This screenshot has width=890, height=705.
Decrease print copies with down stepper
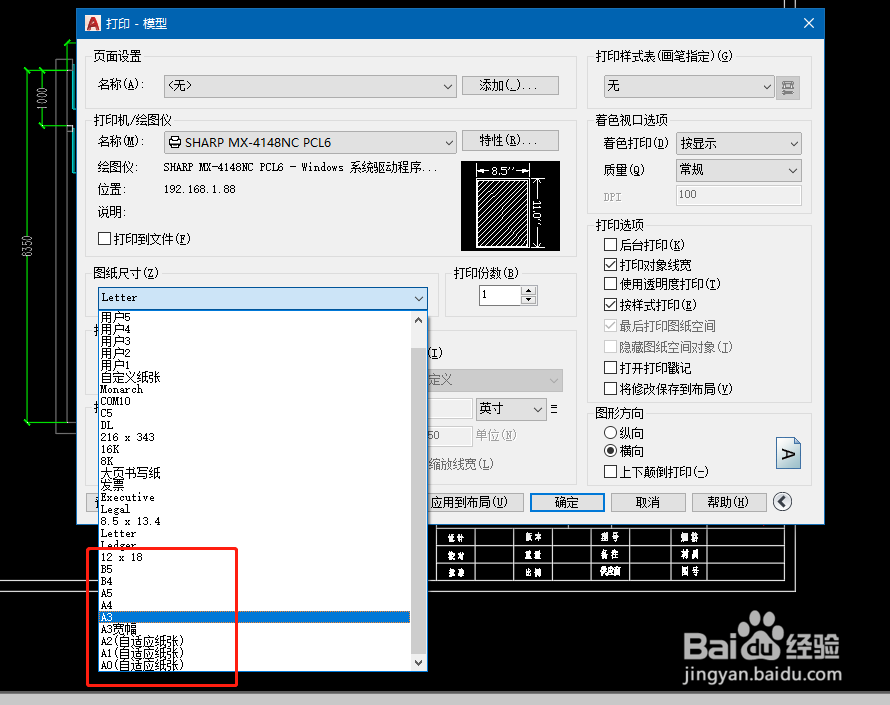coord(529,300)
